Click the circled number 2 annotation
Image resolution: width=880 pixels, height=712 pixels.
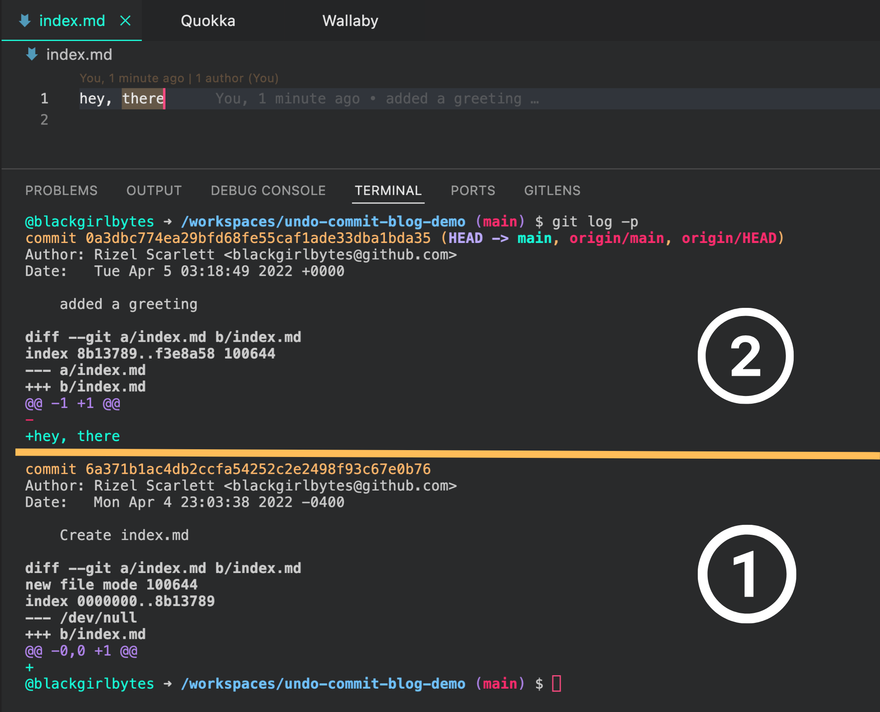[x=745, y=358]
